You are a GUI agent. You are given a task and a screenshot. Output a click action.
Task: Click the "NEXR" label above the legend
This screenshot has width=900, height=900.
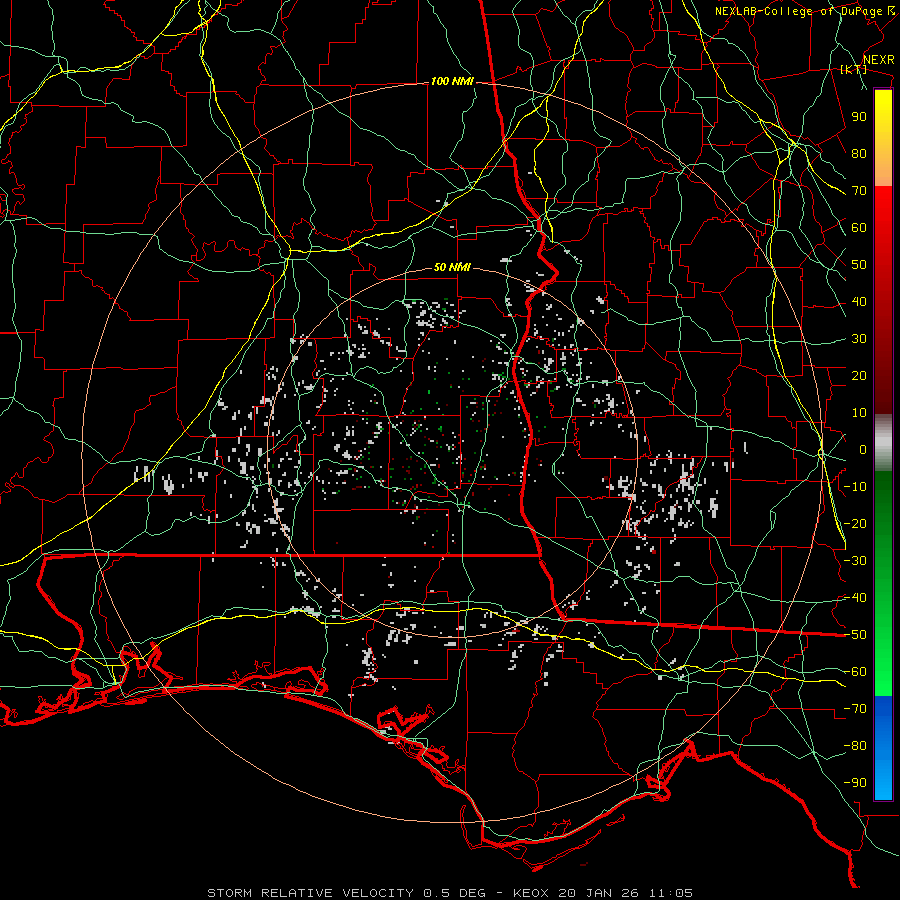click(879, 60)
